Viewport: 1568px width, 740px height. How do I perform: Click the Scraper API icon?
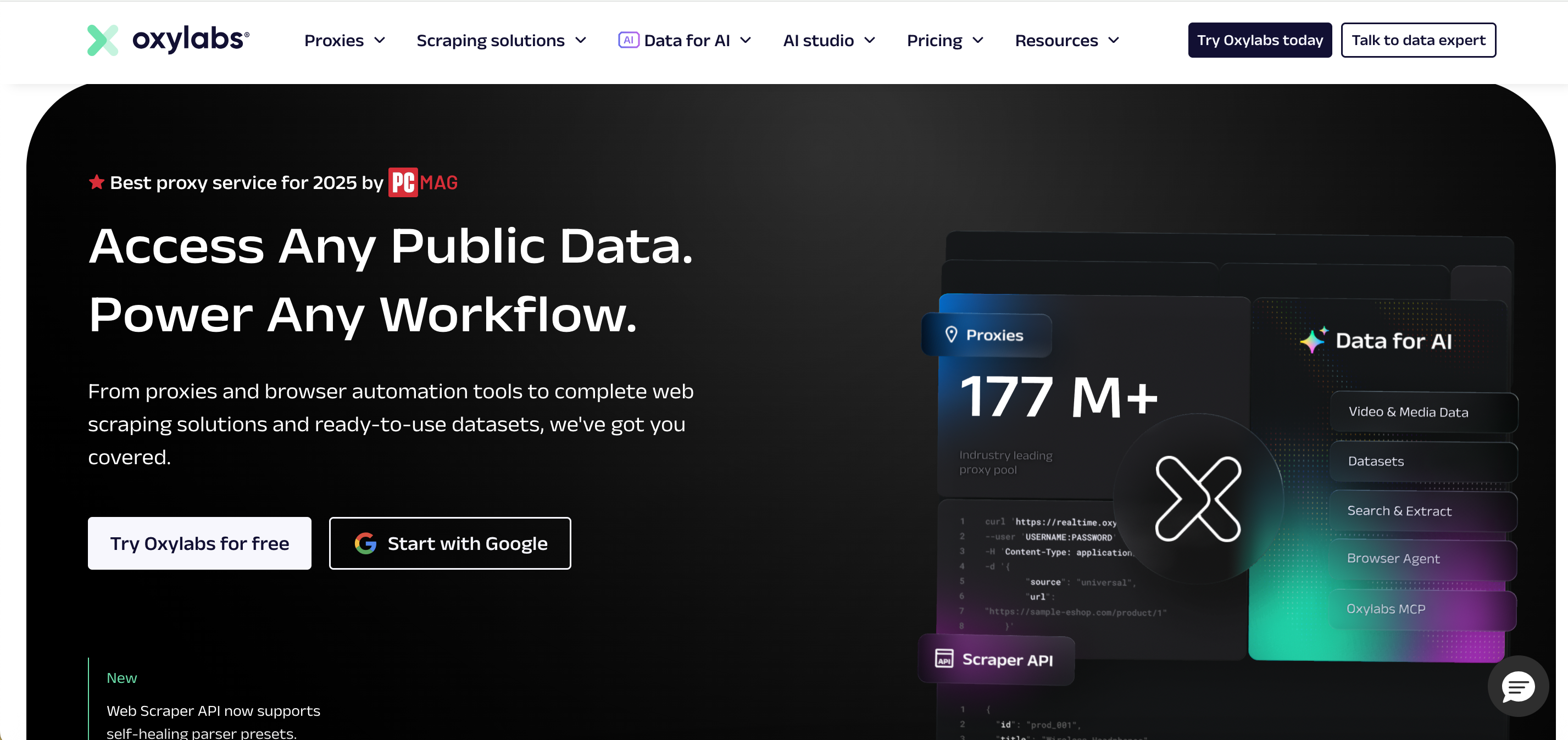[946, 660]
